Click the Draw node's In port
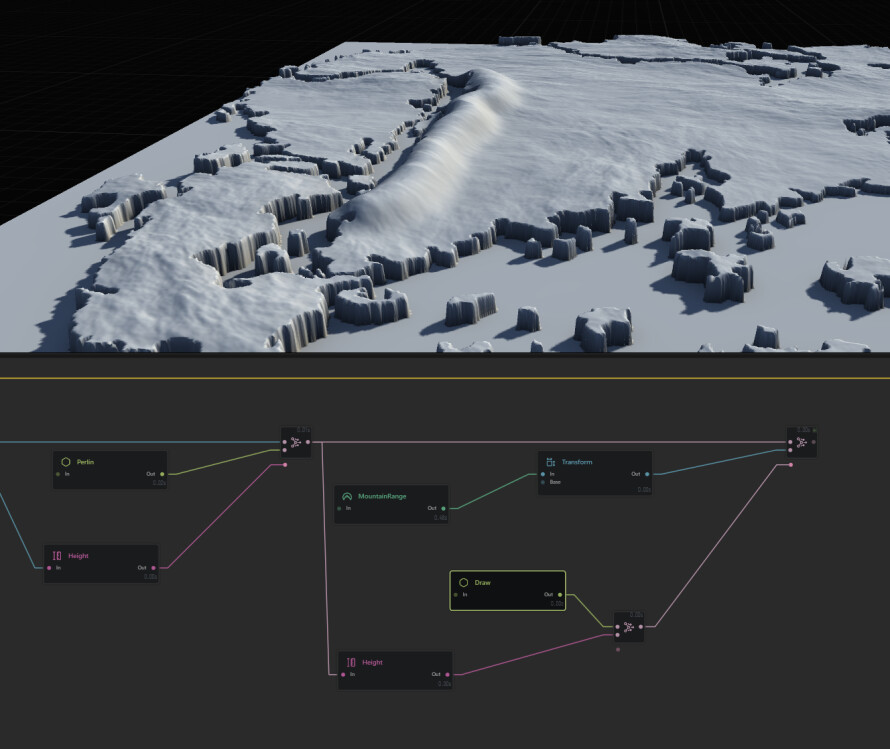This screenshot has height=749, width=890. 455,594
